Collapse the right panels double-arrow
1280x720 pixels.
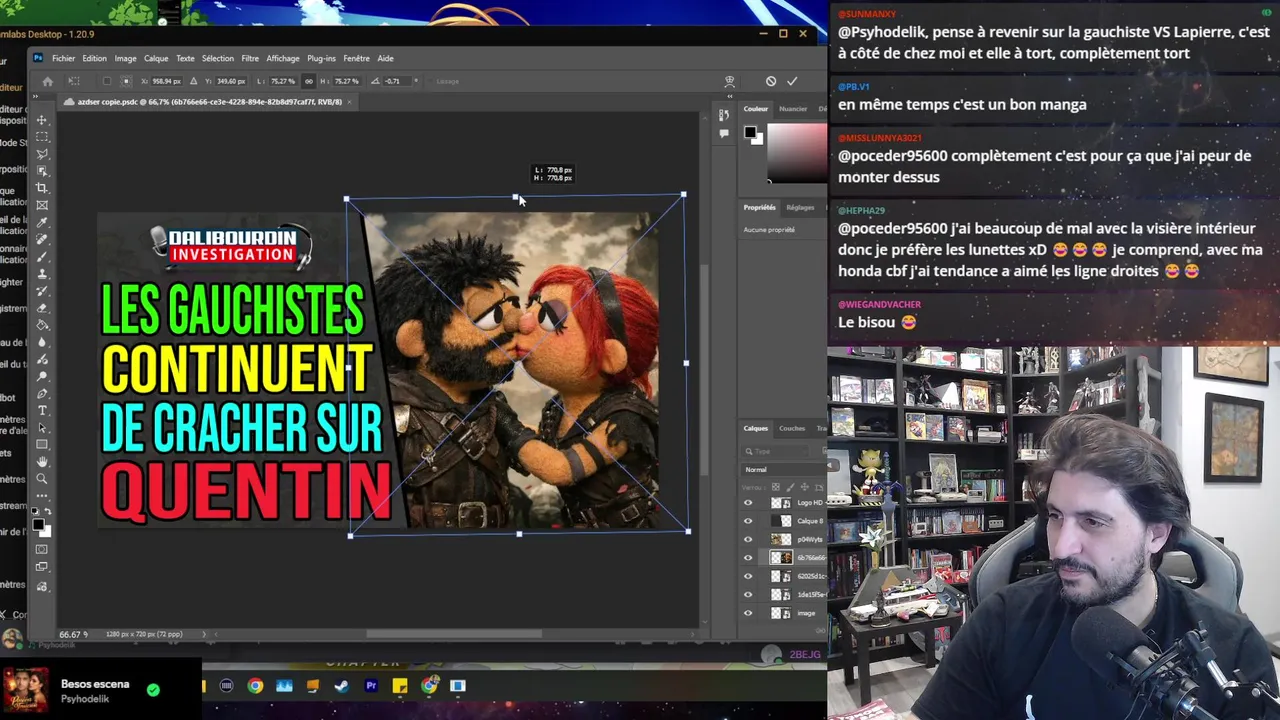730,96
